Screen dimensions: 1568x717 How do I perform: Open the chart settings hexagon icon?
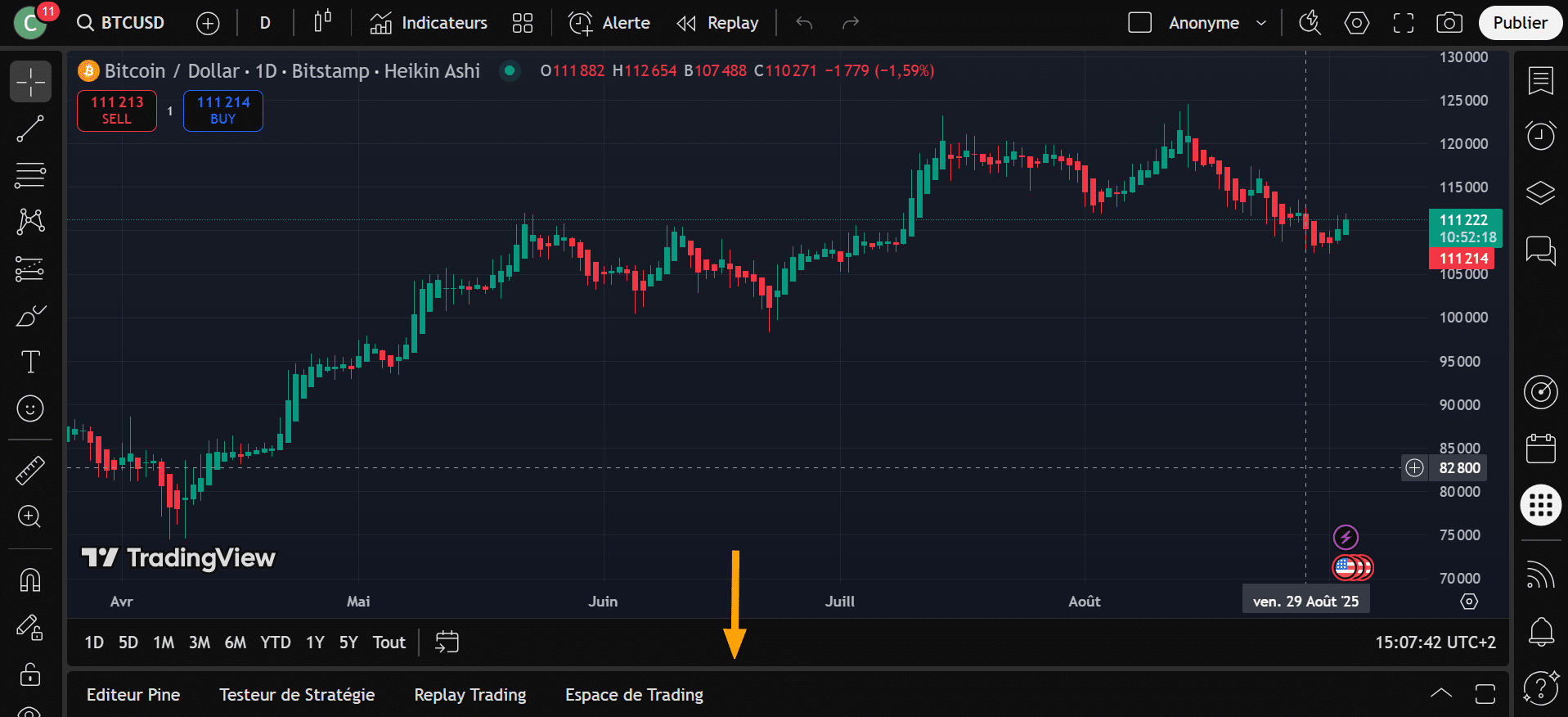(1357, 23)
